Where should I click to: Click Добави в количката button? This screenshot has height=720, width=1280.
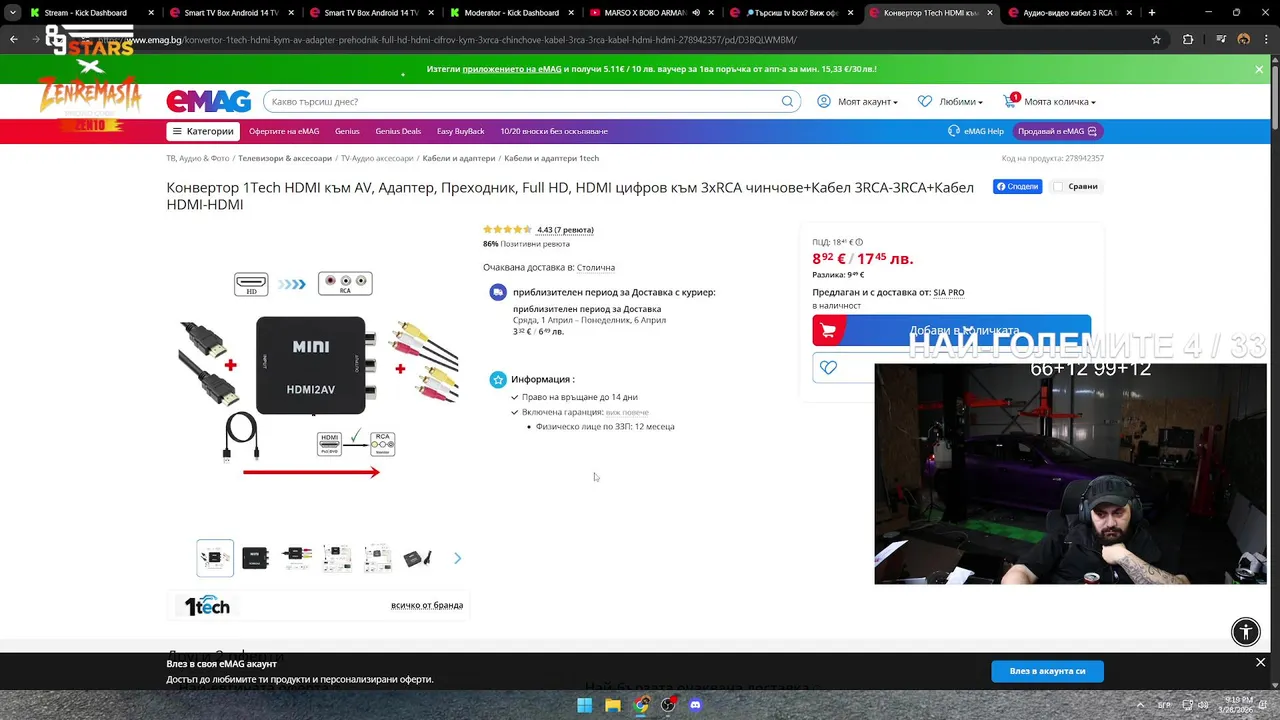951,330
